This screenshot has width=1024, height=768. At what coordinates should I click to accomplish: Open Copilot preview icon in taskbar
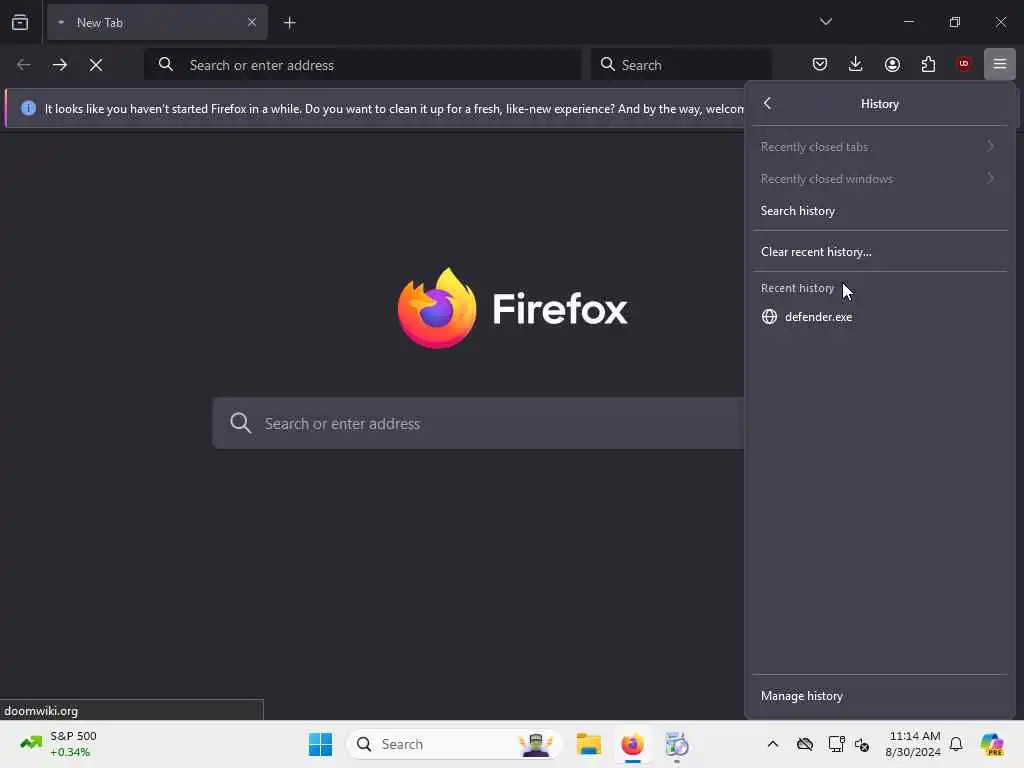pos(992,744)
